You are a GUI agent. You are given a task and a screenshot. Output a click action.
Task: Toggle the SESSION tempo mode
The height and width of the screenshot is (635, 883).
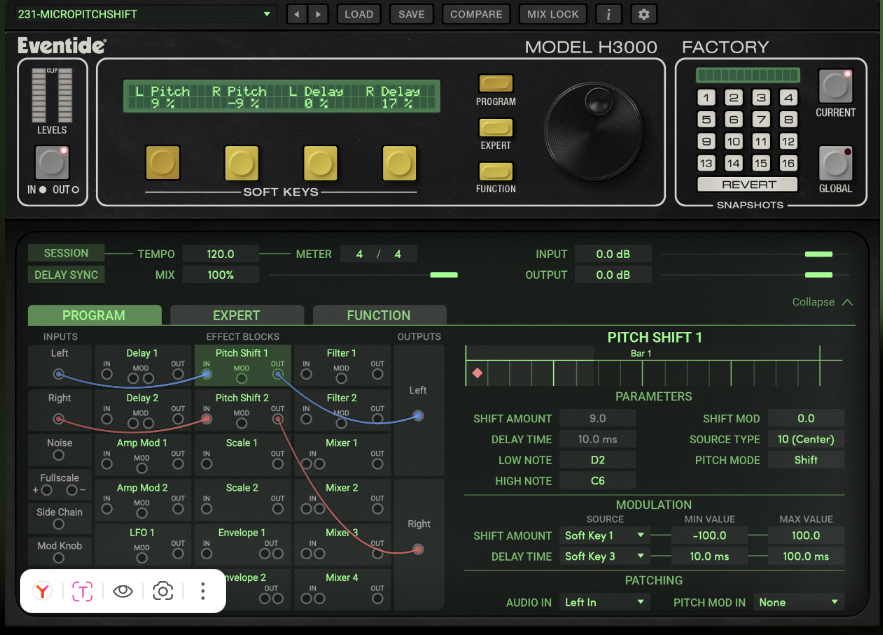[x=66, y=253]
